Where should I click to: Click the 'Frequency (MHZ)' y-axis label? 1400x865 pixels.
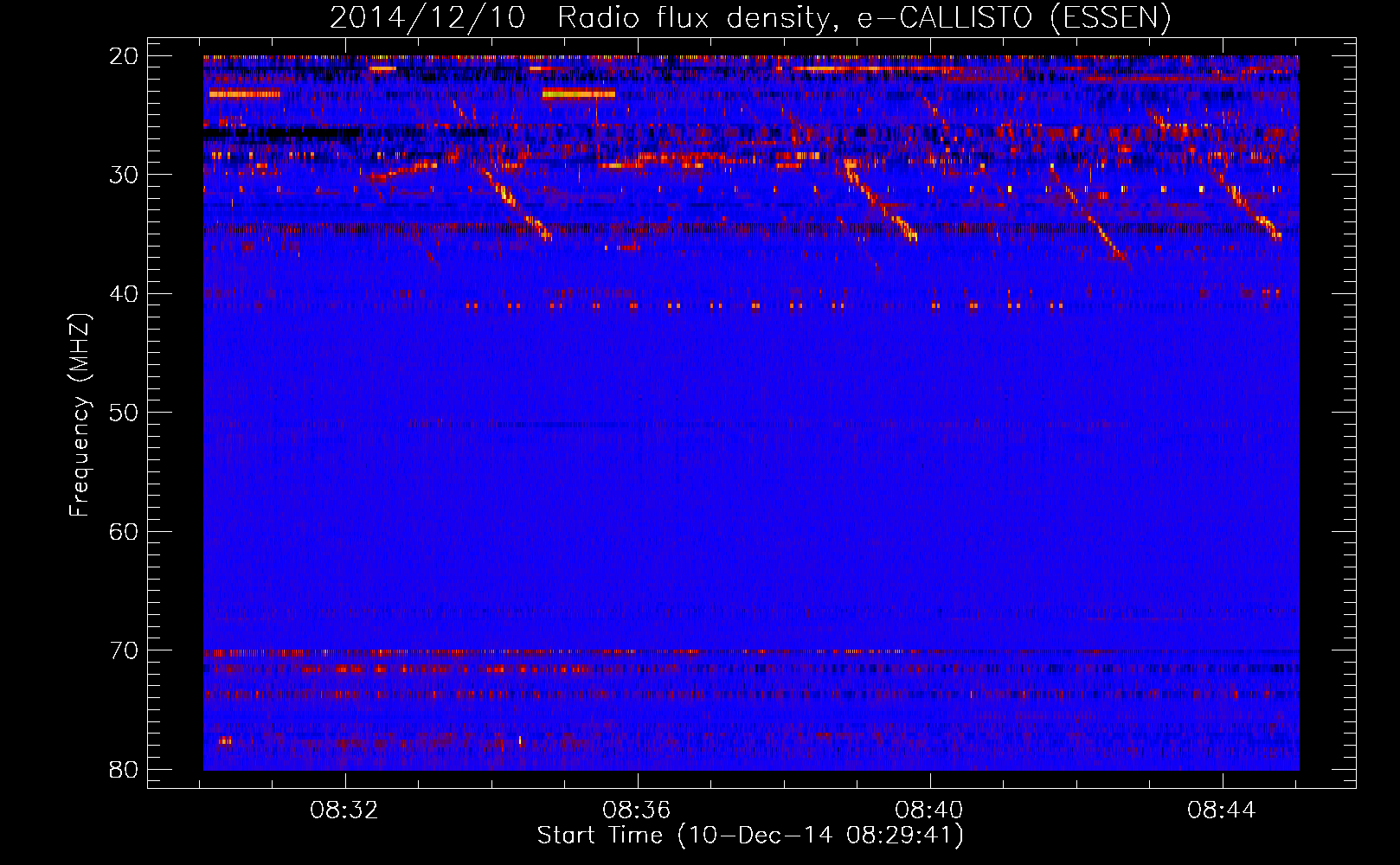80,415
